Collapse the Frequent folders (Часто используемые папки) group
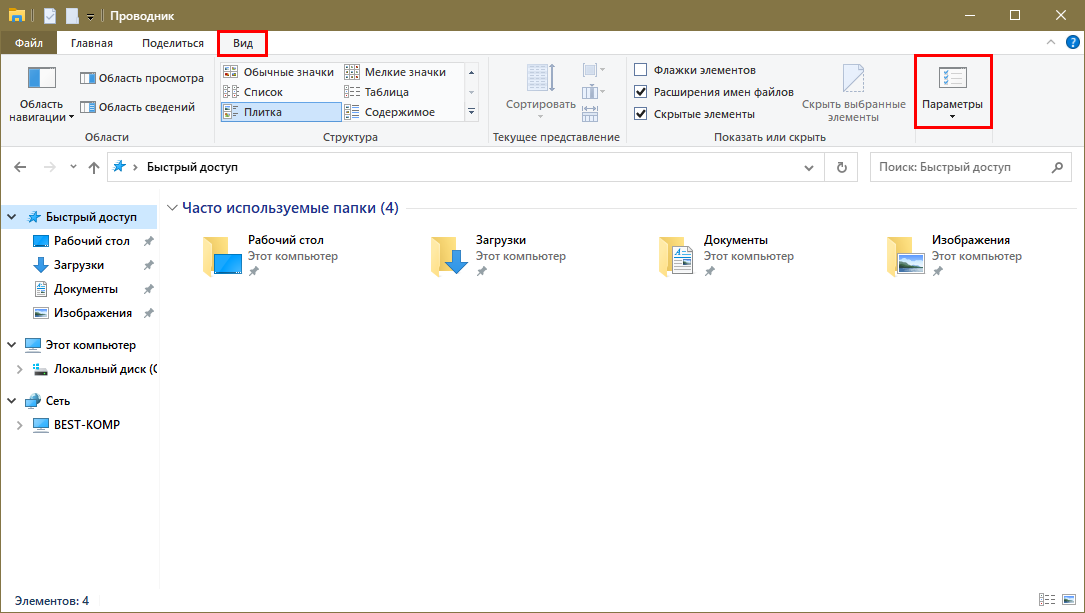 [x=173, y=208]
